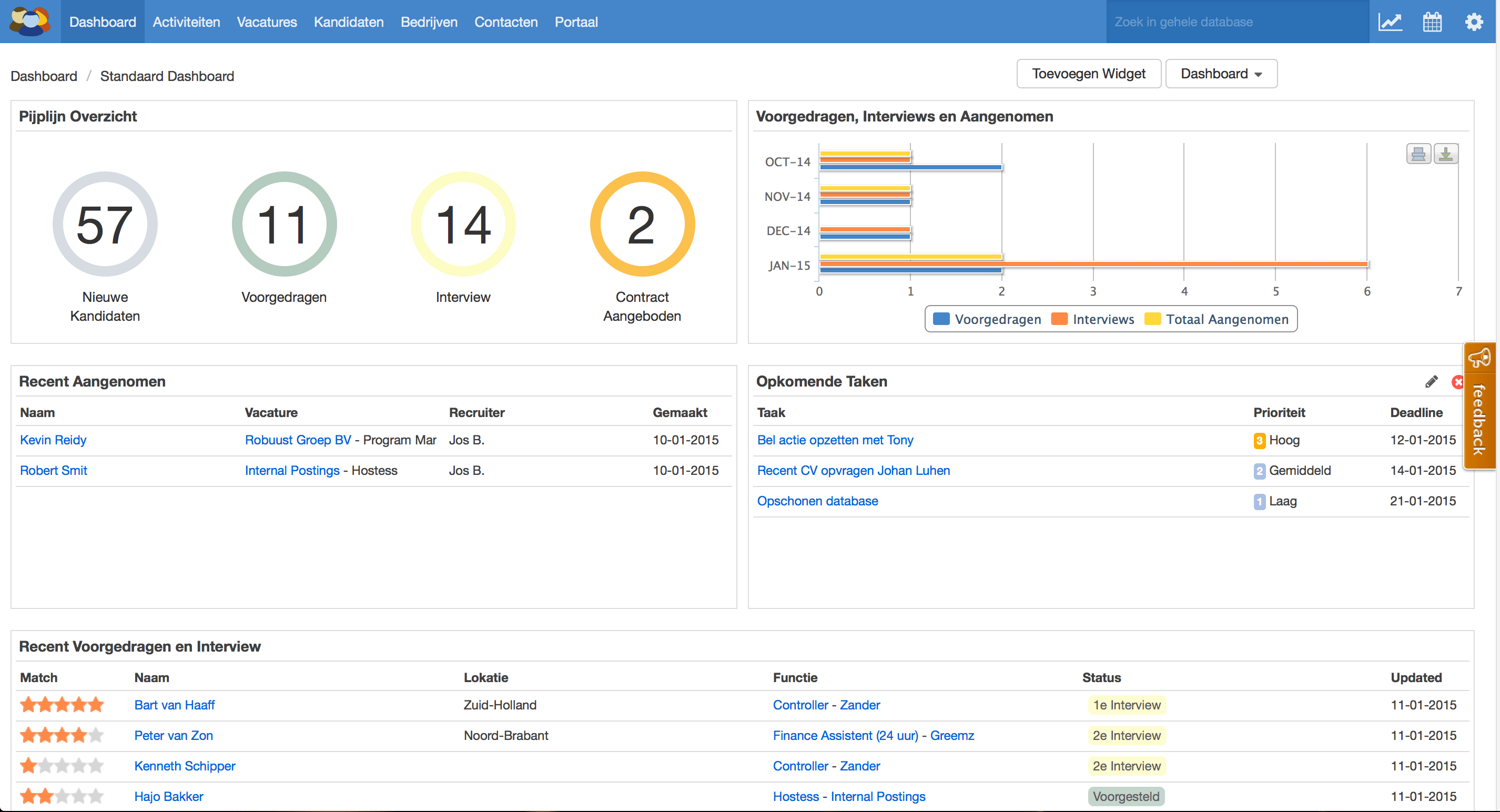Open the Kandidaten menu
The width and height of the screenshot is (1500, 812).
348,22
